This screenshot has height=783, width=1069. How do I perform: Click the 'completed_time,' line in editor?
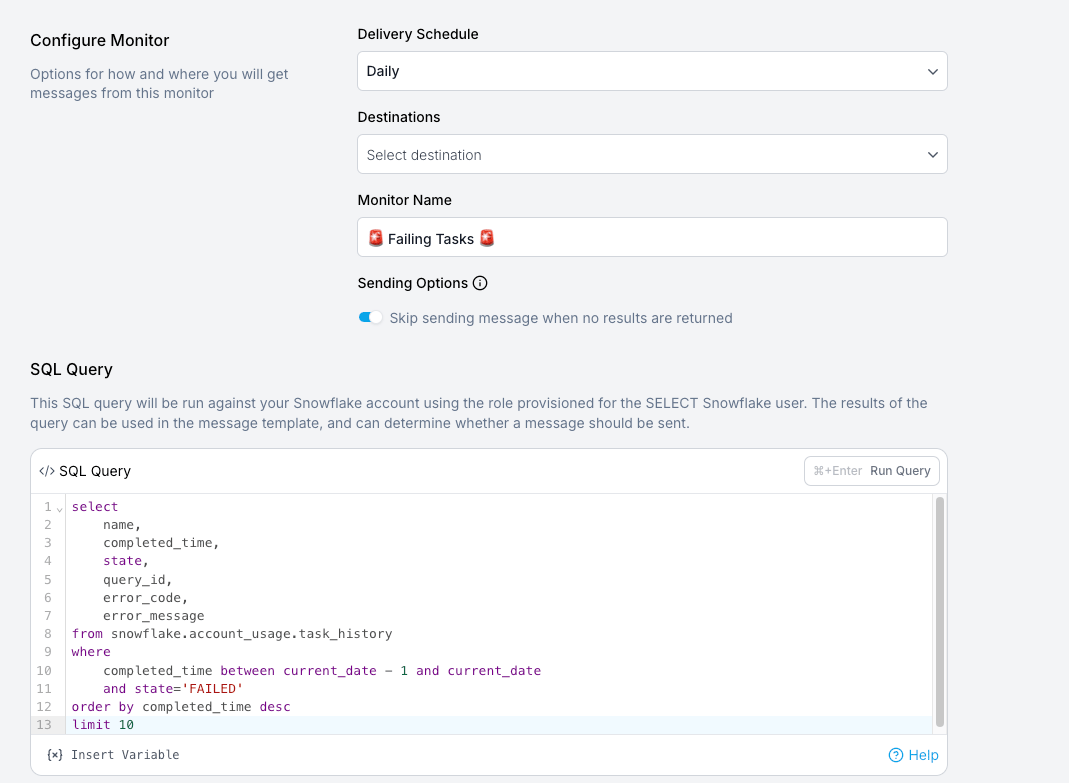161,543
